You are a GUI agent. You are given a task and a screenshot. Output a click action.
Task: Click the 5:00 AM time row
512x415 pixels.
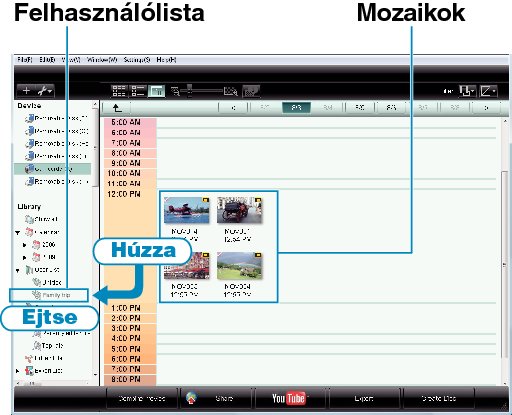pos(130,122)
